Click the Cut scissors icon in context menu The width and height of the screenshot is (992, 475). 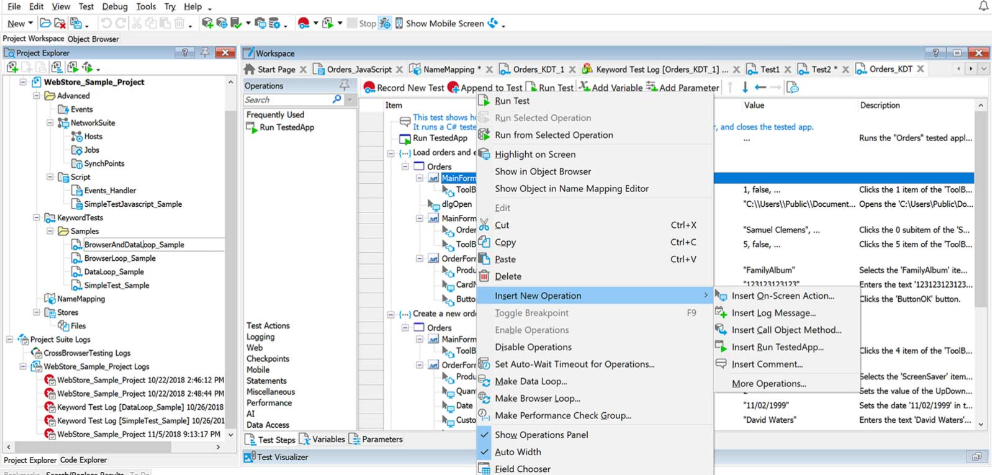point(484,225)
